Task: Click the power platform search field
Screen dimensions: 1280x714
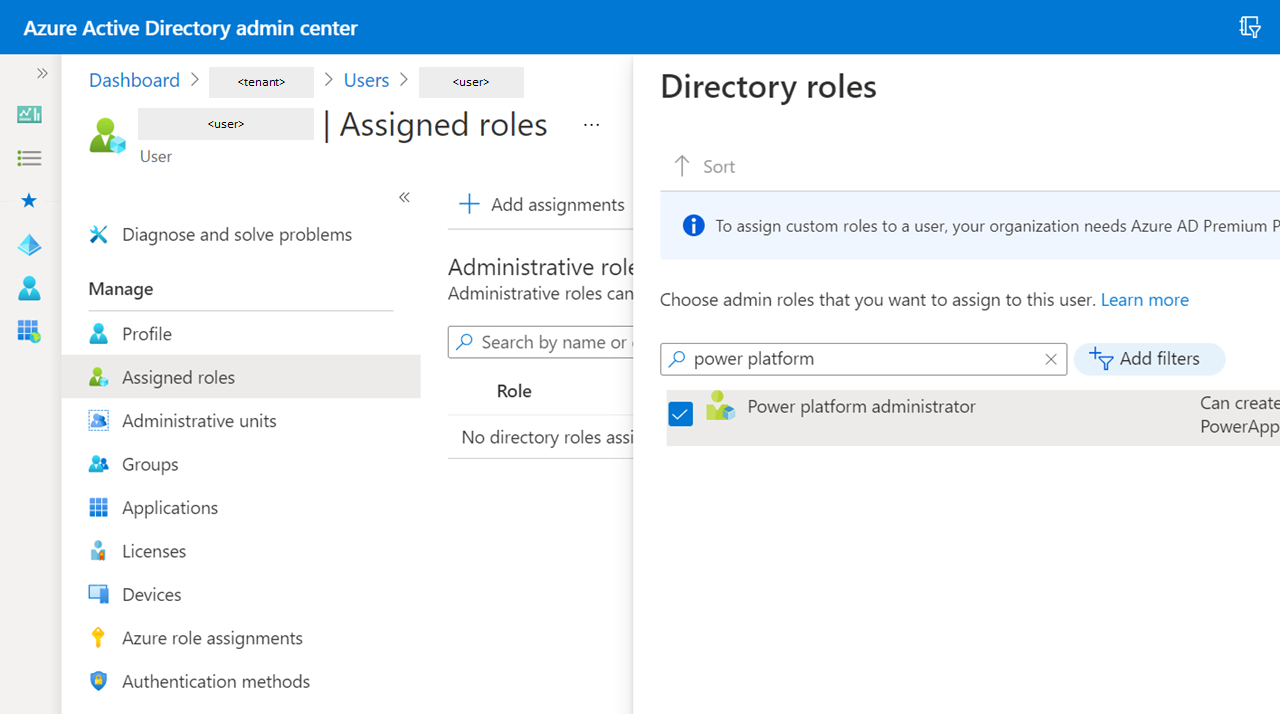Action: click(860, 359)
